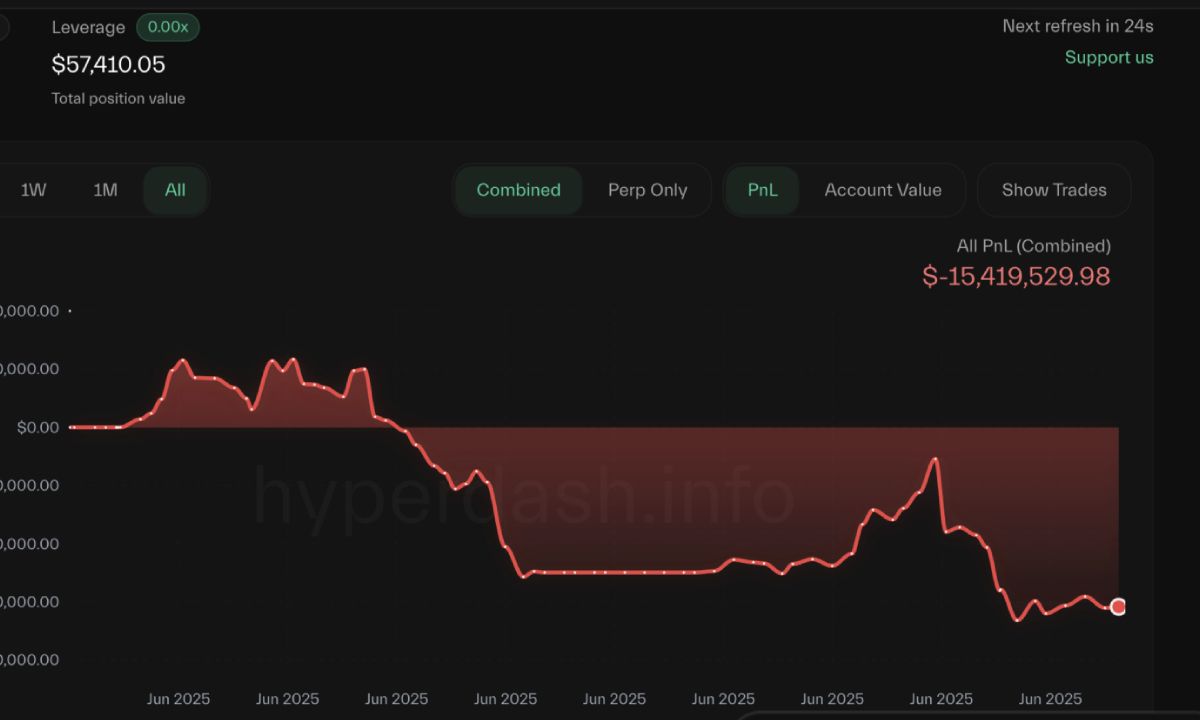Click the latest data point marker

(x=1118, y=606)
